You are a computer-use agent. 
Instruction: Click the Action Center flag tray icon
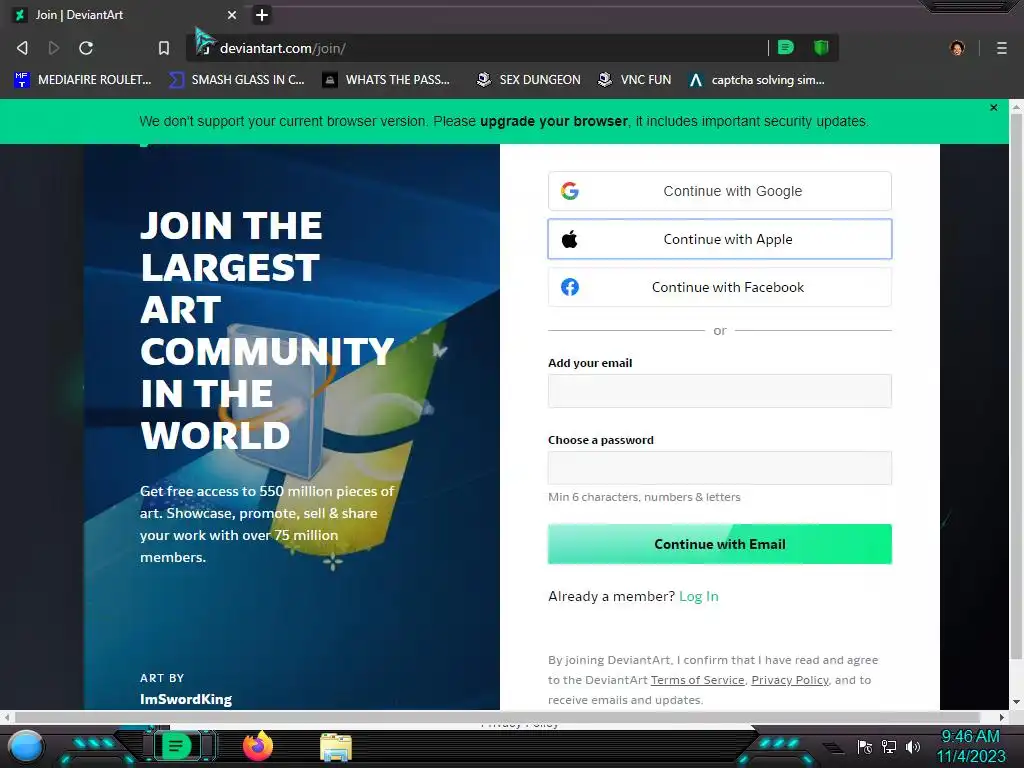pyautogui.click(x=865, y=747)
